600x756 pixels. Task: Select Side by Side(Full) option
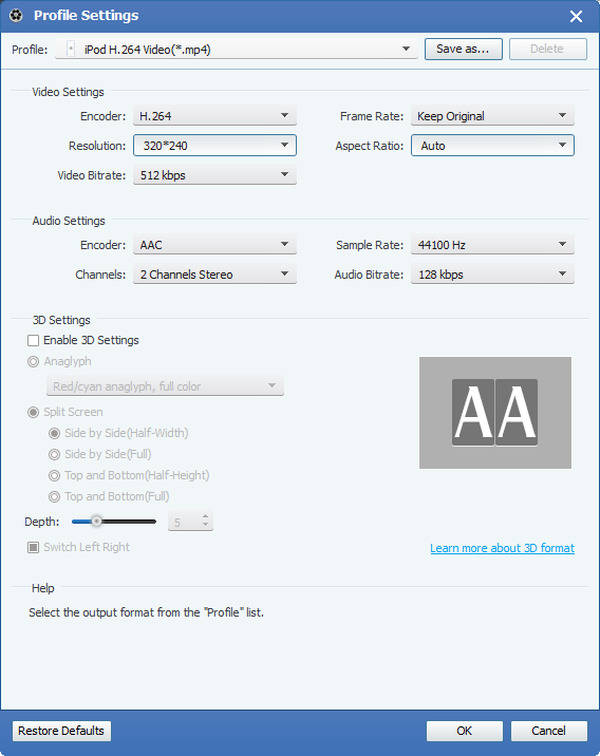pos(56,454)
